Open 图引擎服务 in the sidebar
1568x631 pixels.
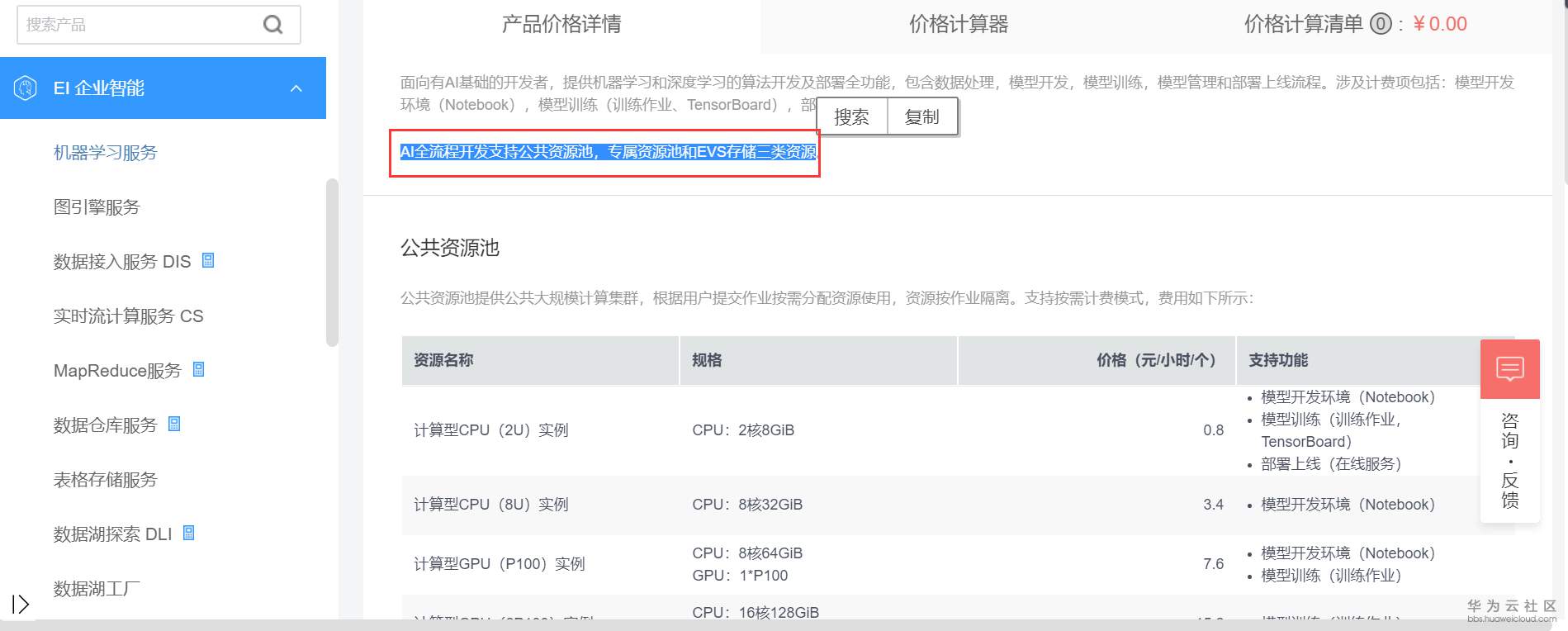[97, 206]
